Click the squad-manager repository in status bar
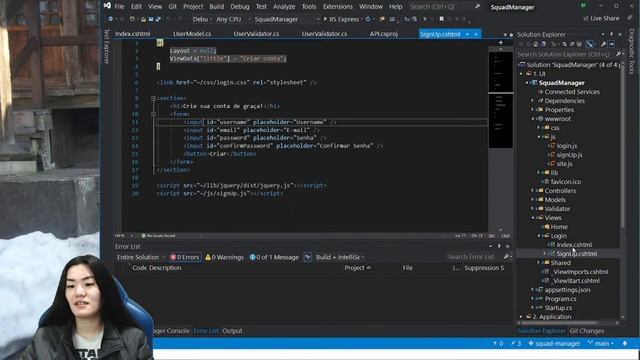Viewport: 640px width, 360px height. [554, 344]
